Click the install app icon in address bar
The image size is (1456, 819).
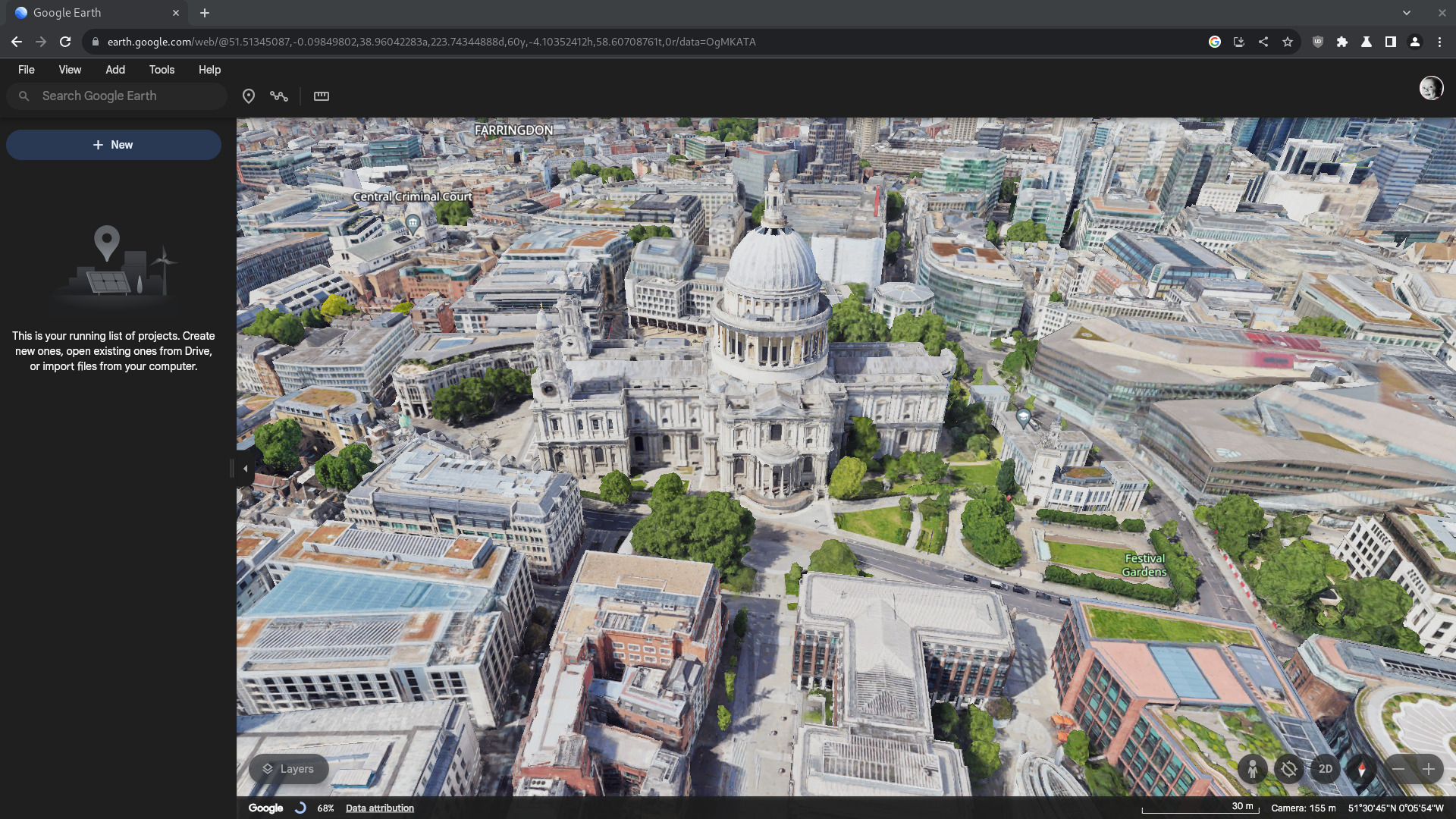tap(1239, 42)
